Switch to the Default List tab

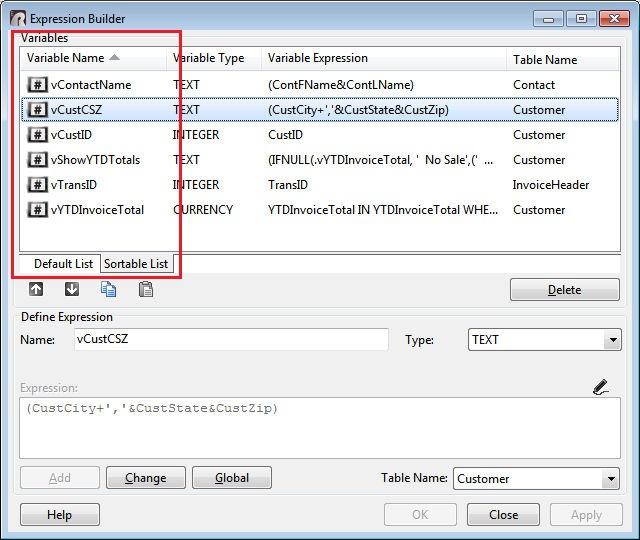[63, 264]
